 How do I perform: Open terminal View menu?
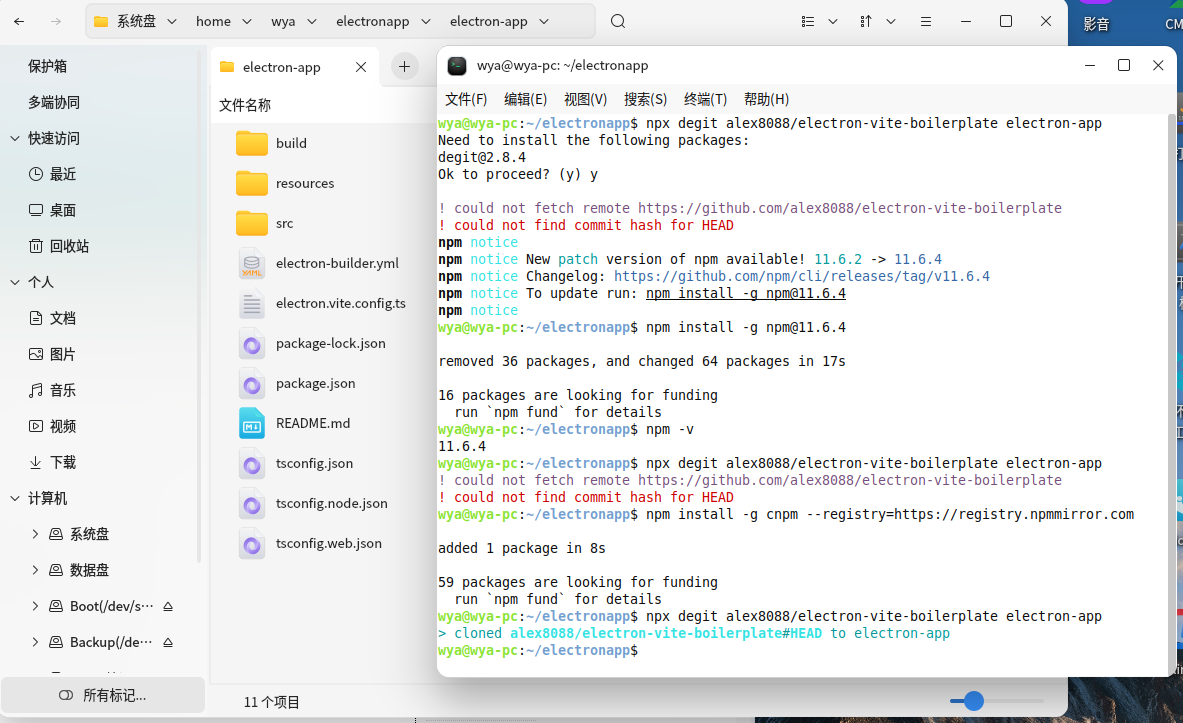(x=585, y=99)
